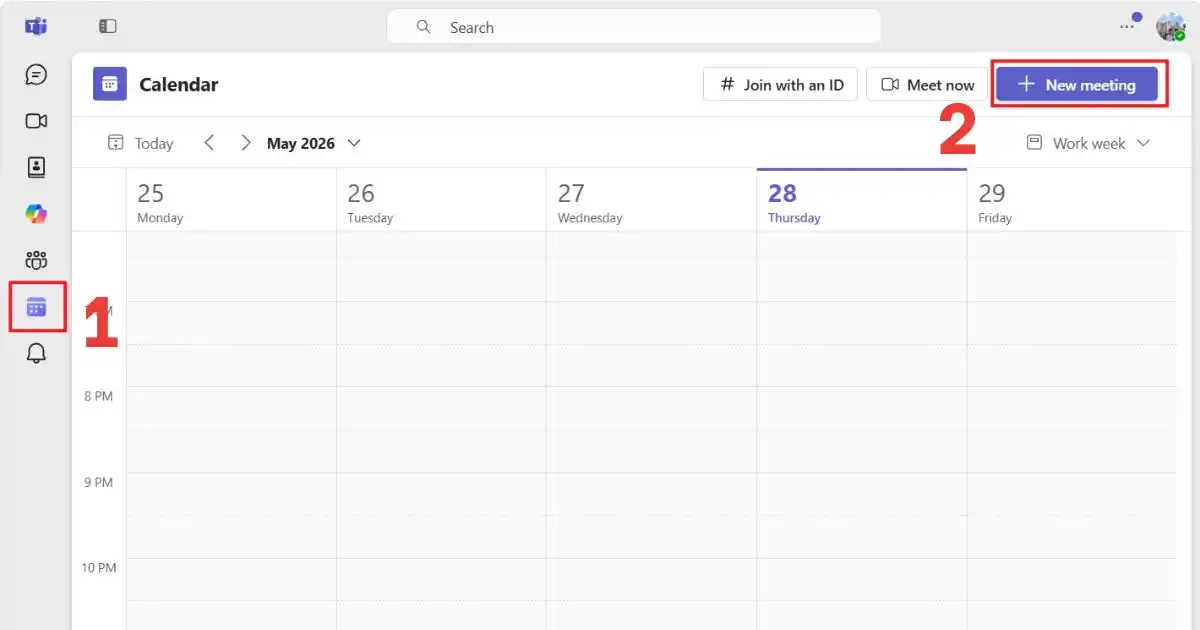Open Settings and more ellipsis
Screen dimensions: 1200x630
point(1127,27)
